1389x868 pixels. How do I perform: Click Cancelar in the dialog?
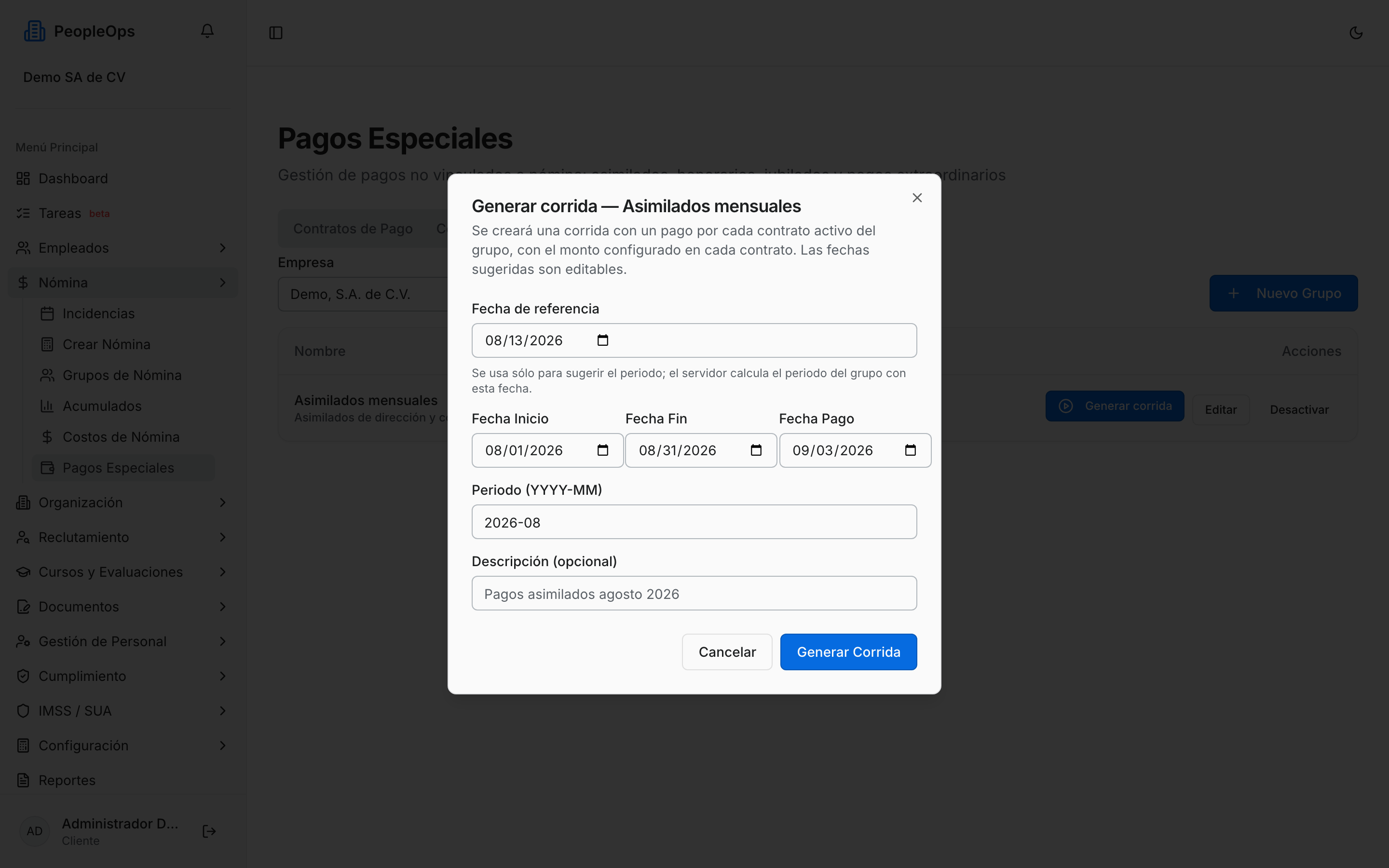tap(727, 652)
